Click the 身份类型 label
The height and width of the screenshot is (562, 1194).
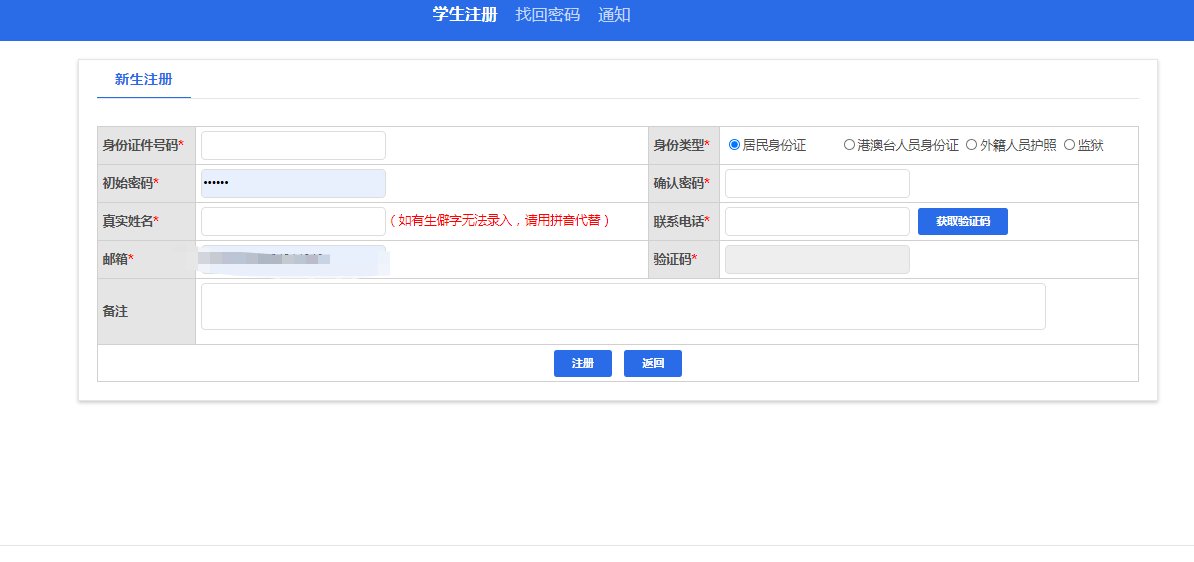pos(682,145)
